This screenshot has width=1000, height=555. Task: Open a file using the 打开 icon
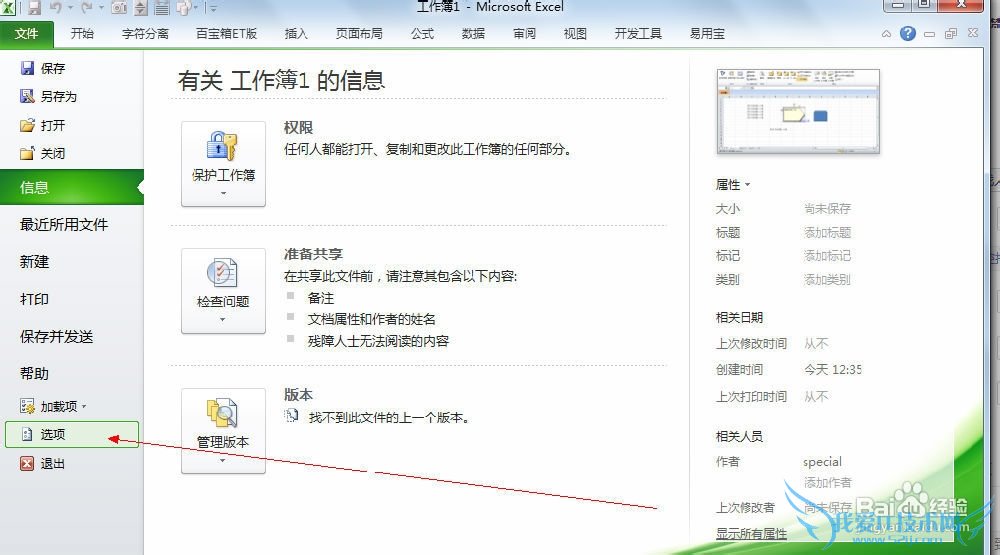pos(27,125)
